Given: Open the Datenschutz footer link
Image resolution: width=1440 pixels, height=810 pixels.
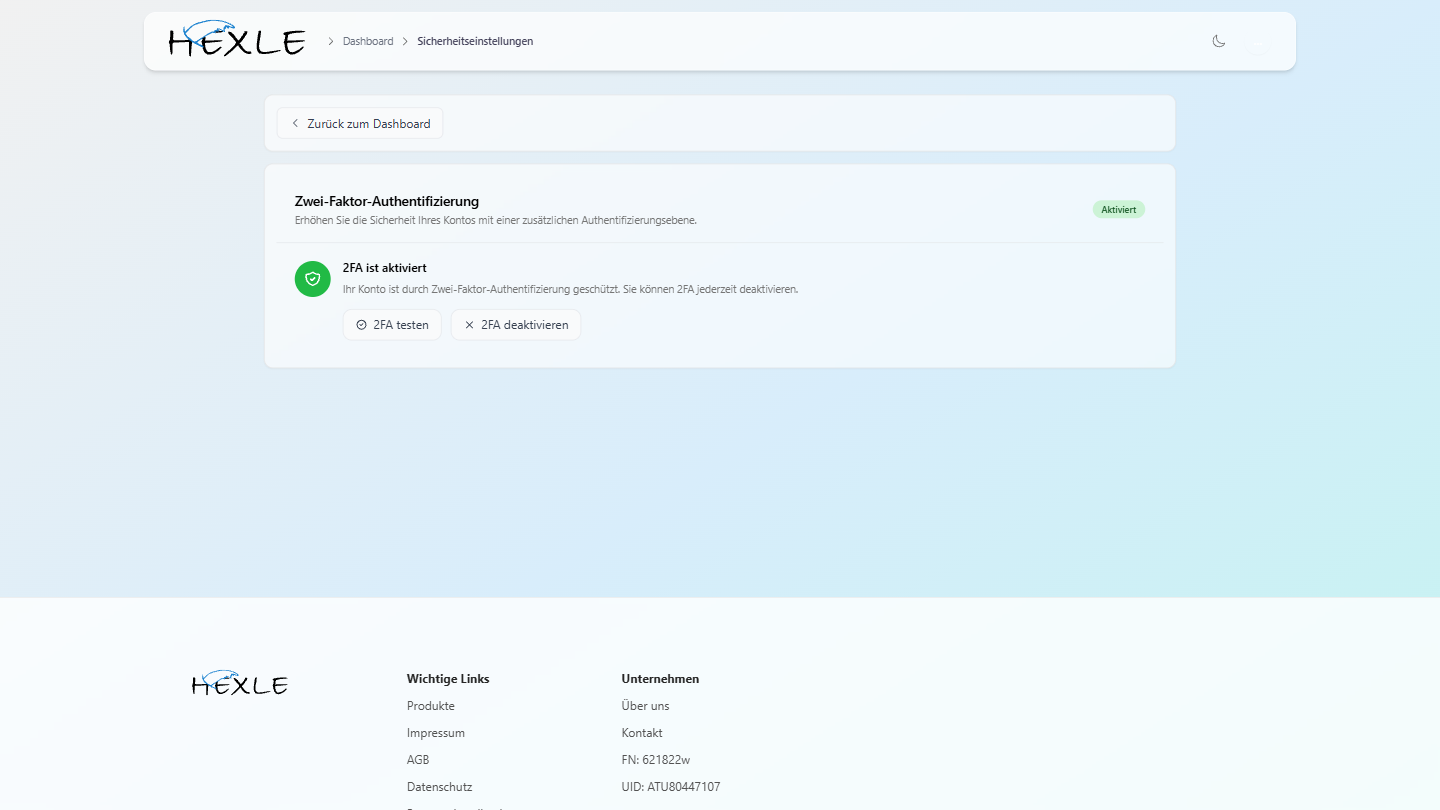Looking at the screenshot, I should [x=440, y=787].
